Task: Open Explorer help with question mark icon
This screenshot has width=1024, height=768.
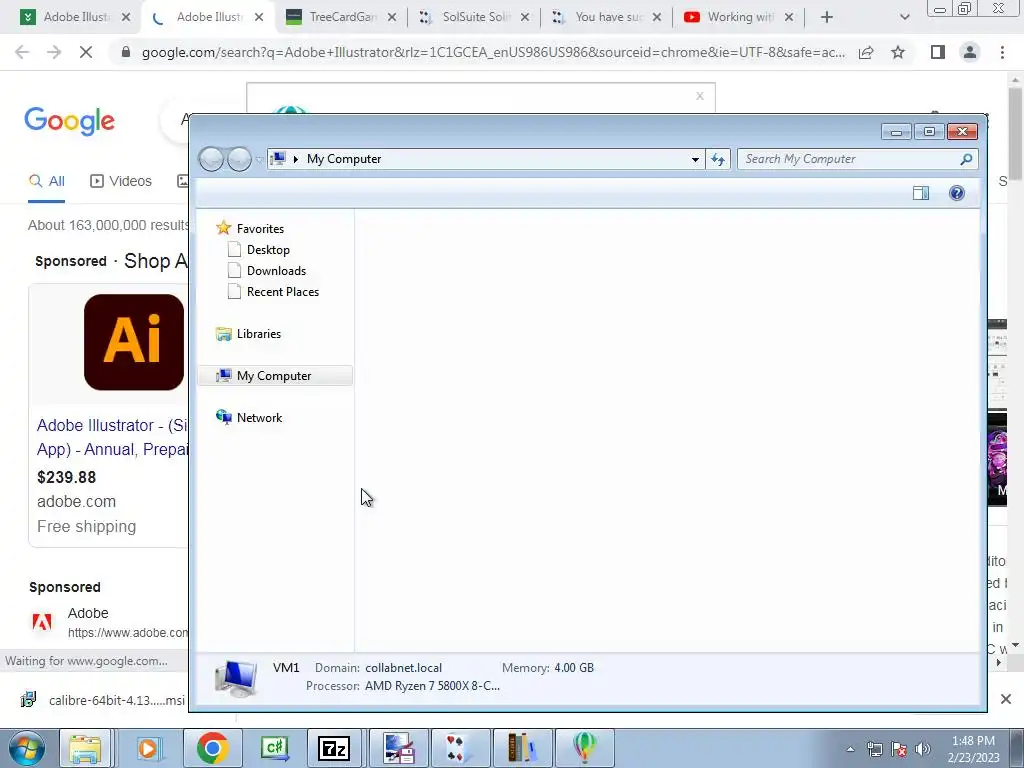Action: tap(957, 193)
